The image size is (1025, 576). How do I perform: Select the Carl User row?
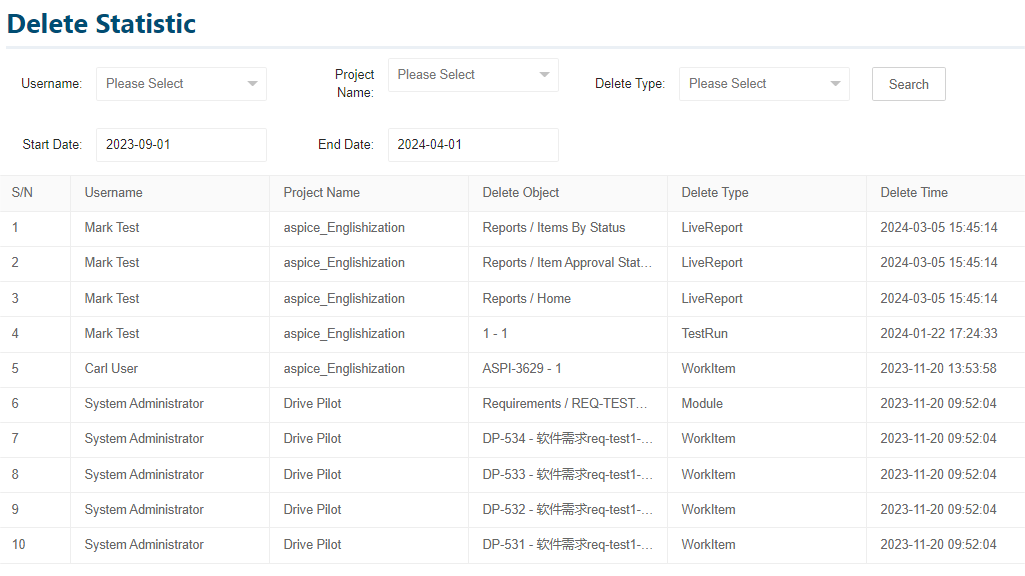click(x=512, y=369)
